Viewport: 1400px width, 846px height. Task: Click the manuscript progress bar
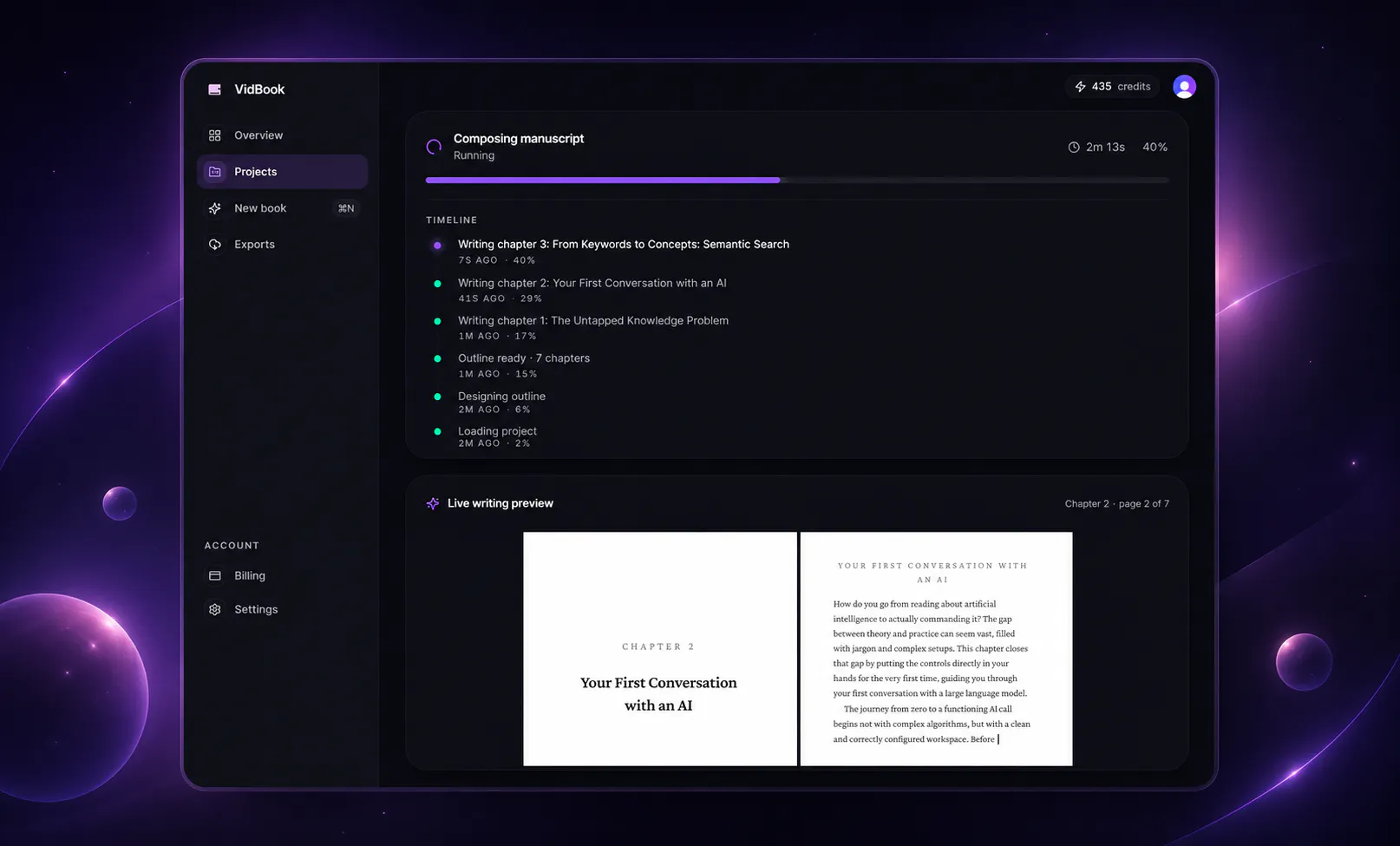(x=797, y=180)
